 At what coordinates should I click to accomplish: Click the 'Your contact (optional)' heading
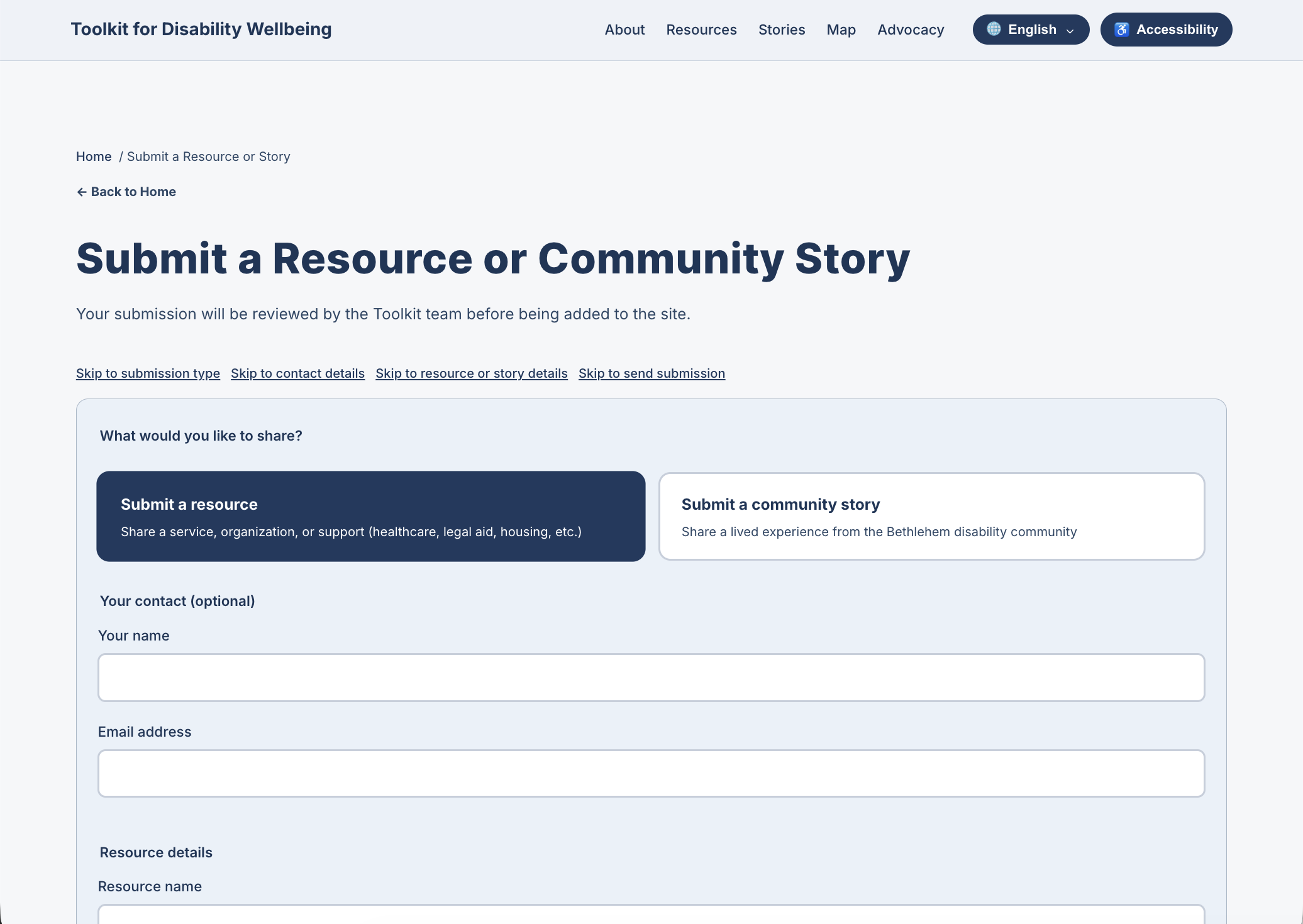[177, 601]
